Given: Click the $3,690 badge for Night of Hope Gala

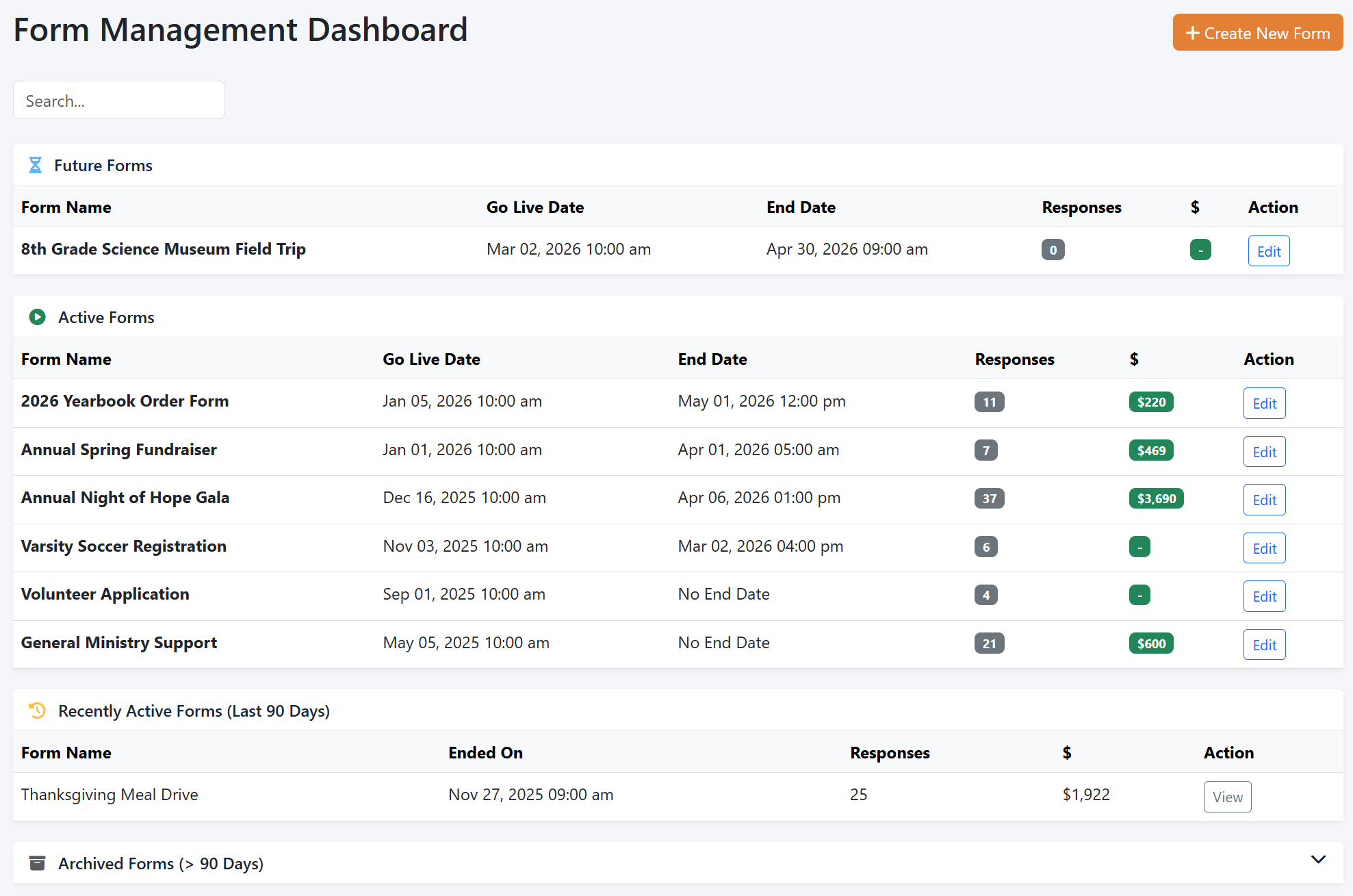Looking at the screenshot, I should 1156,498.
